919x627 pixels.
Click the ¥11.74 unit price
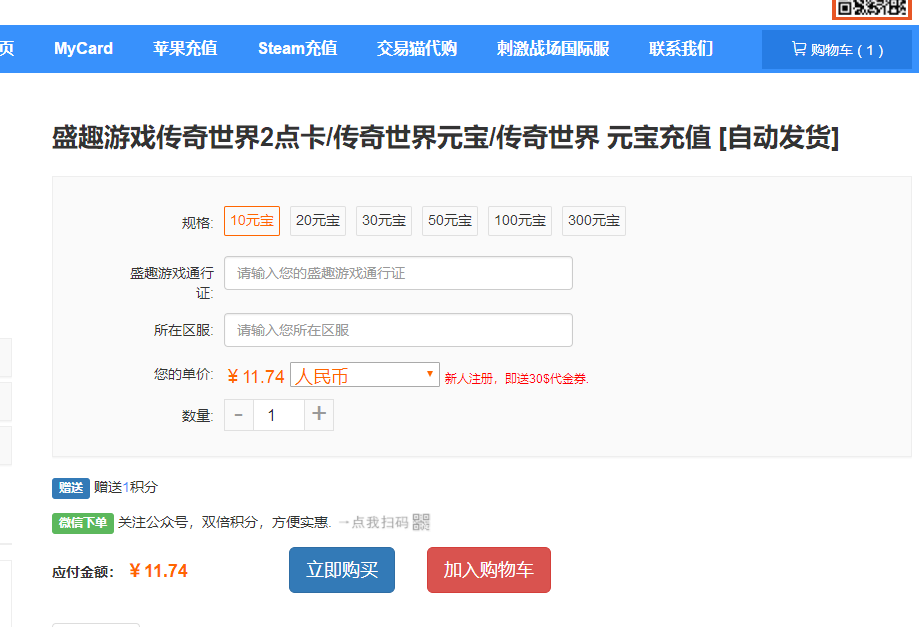(x=256, y=376)
